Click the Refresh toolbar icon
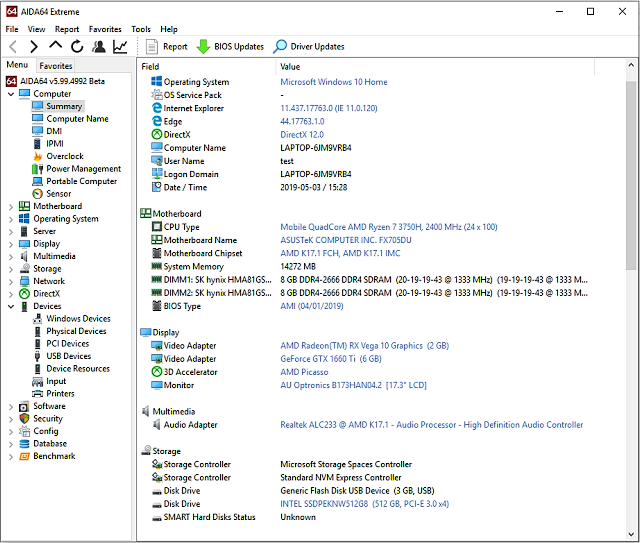The height and width of the screenshot is (543, 640). [x=77, y=47]
